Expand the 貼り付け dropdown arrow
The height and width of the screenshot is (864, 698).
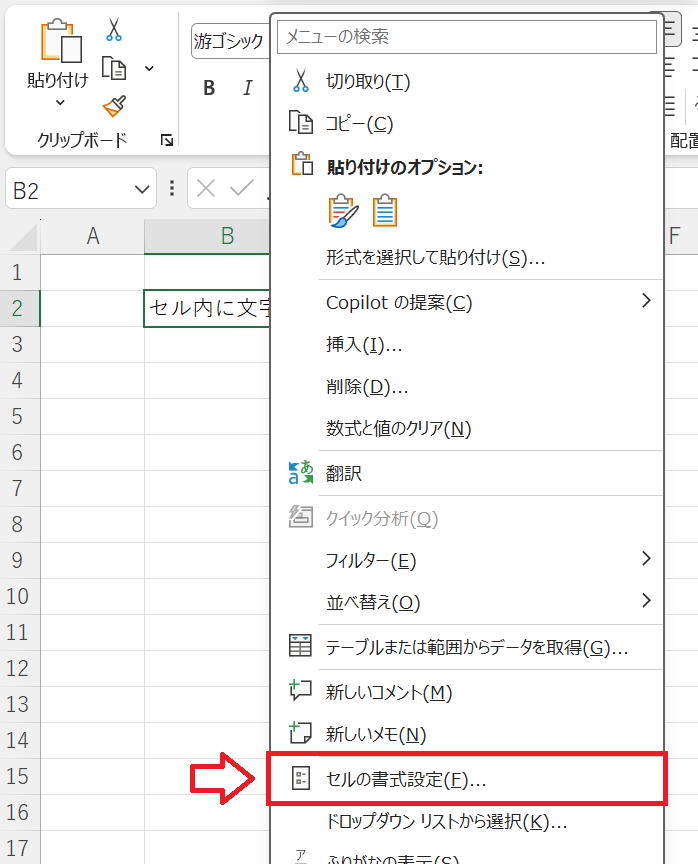point(60,102)
